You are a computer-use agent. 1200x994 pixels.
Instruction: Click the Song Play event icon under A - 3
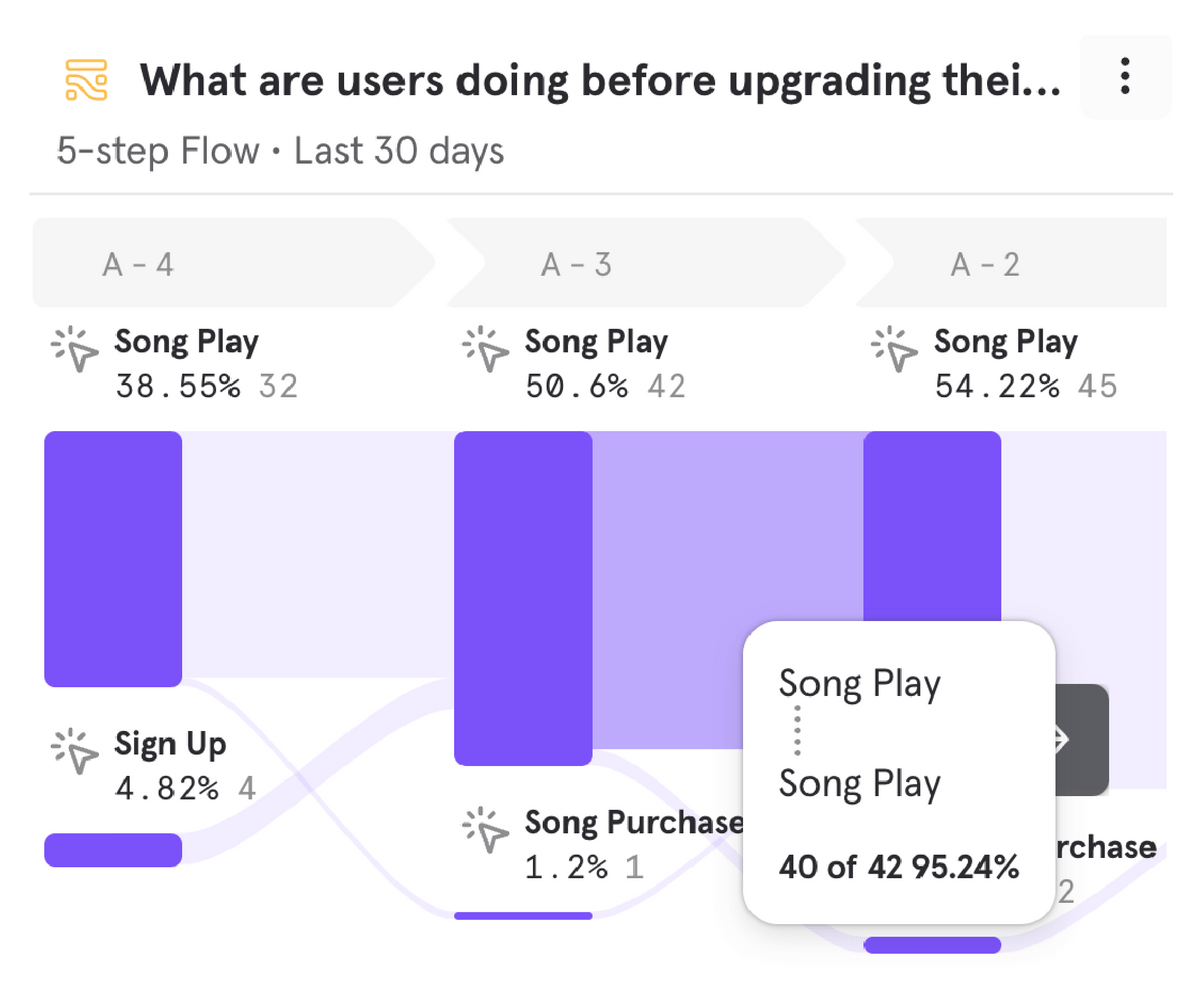[x=485, y=351]
